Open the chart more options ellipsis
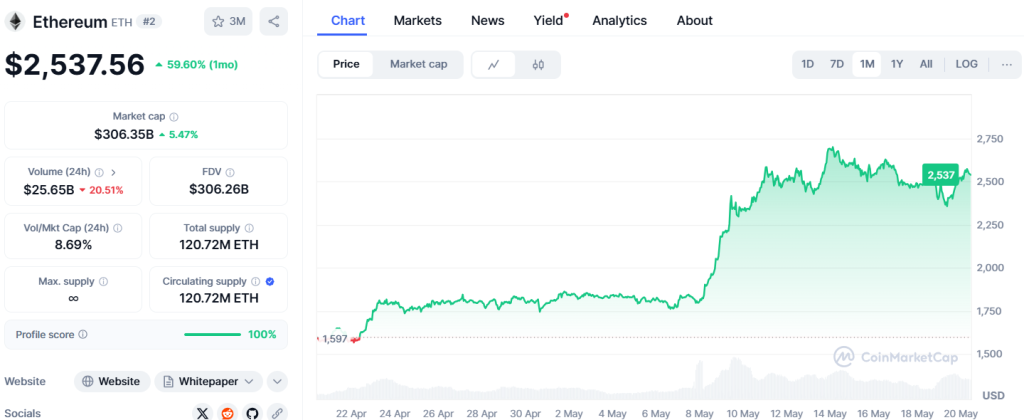 click(x=1006, y=65)
